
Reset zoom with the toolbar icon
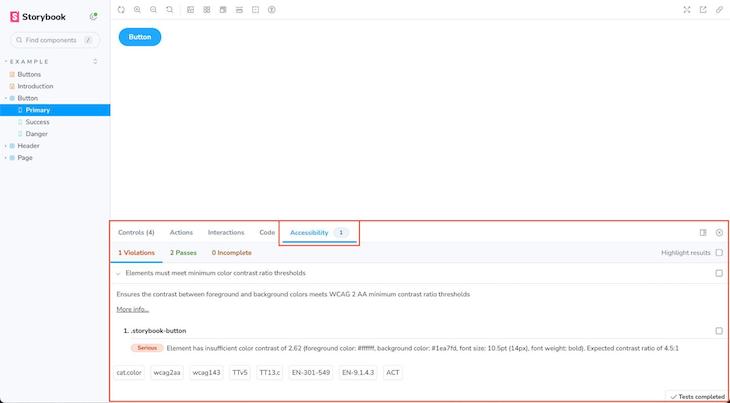[x=169, y=9]
